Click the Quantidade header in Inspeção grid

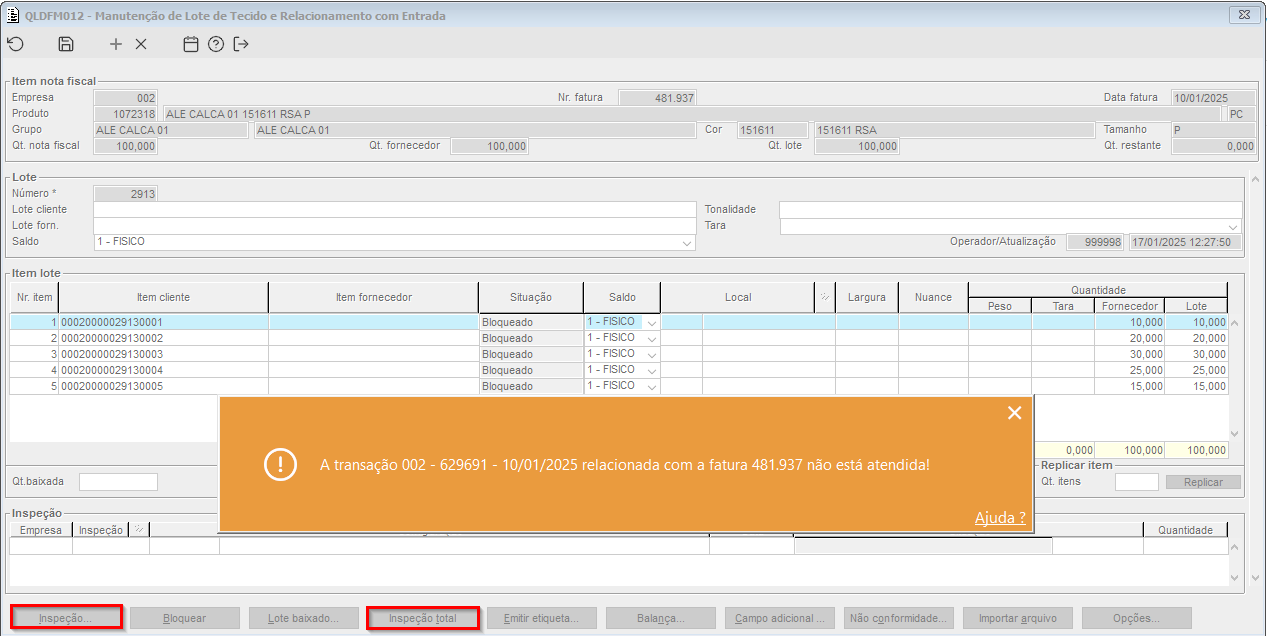pos(1185,530)
